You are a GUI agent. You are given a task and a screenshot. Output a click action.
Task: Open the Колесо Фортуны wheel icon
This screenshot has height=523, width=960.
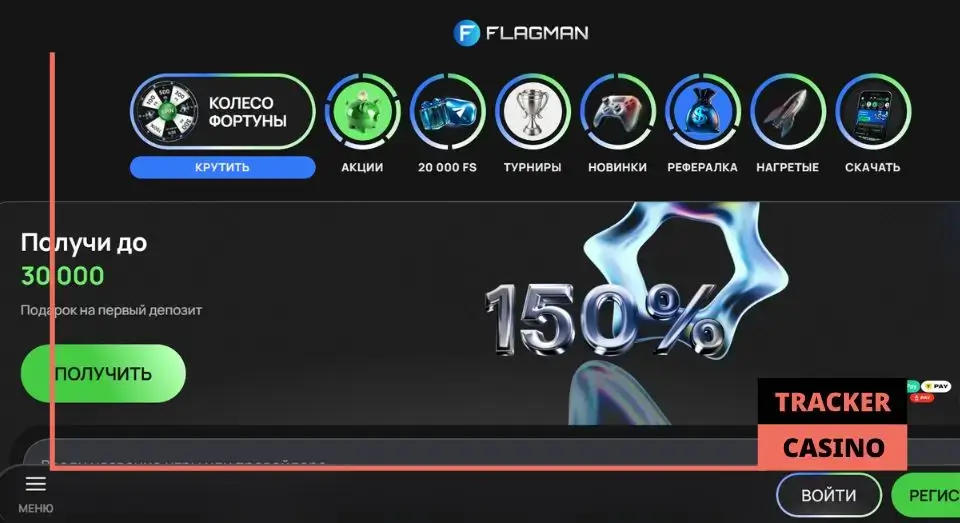(165, 111)
